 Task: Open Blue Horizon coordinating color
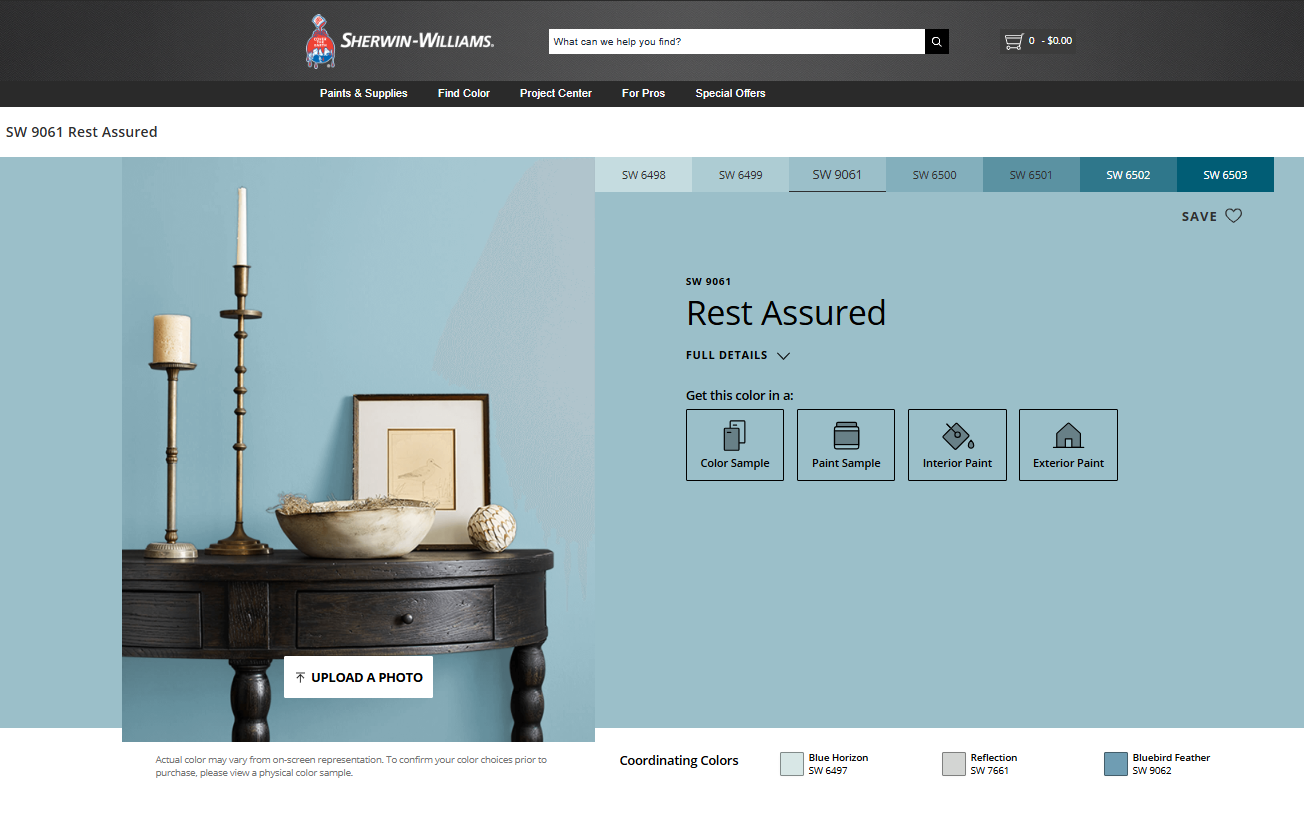coord(792,764)
